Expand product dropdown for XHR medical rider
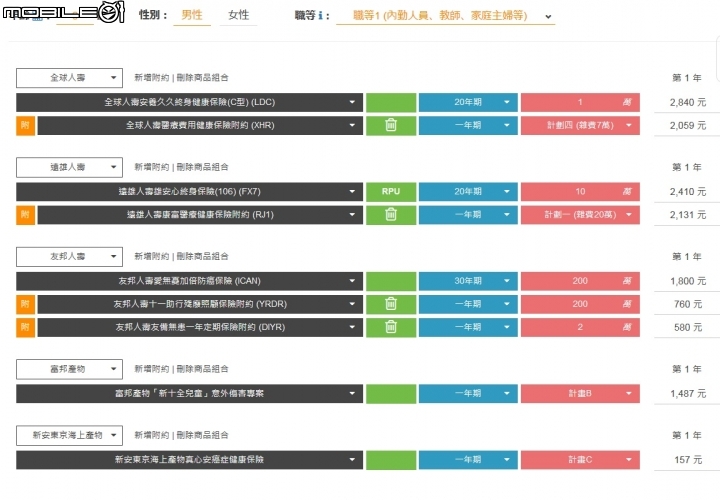 (x=200, y=125)
